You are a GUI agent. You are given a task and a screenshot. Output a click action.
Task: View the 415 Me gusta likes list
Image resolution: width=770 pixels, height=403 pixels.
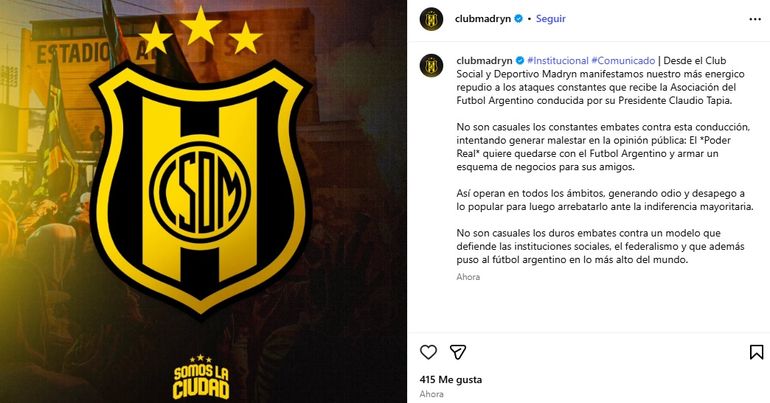click(x=451, y=379)
